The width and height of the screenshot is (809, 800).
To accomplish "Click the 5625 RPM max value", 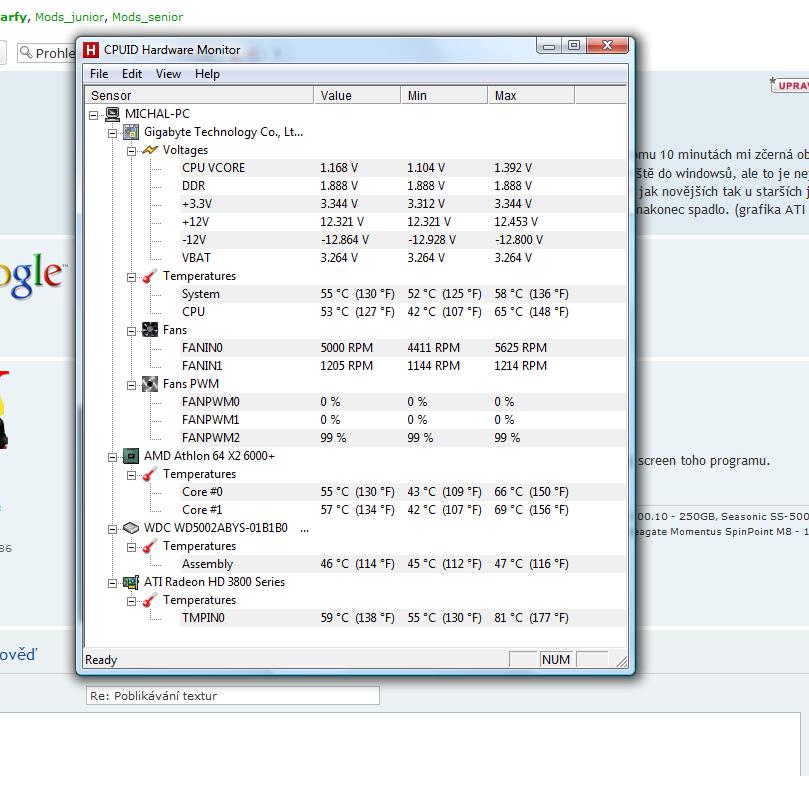I will [x=521, y=348].
